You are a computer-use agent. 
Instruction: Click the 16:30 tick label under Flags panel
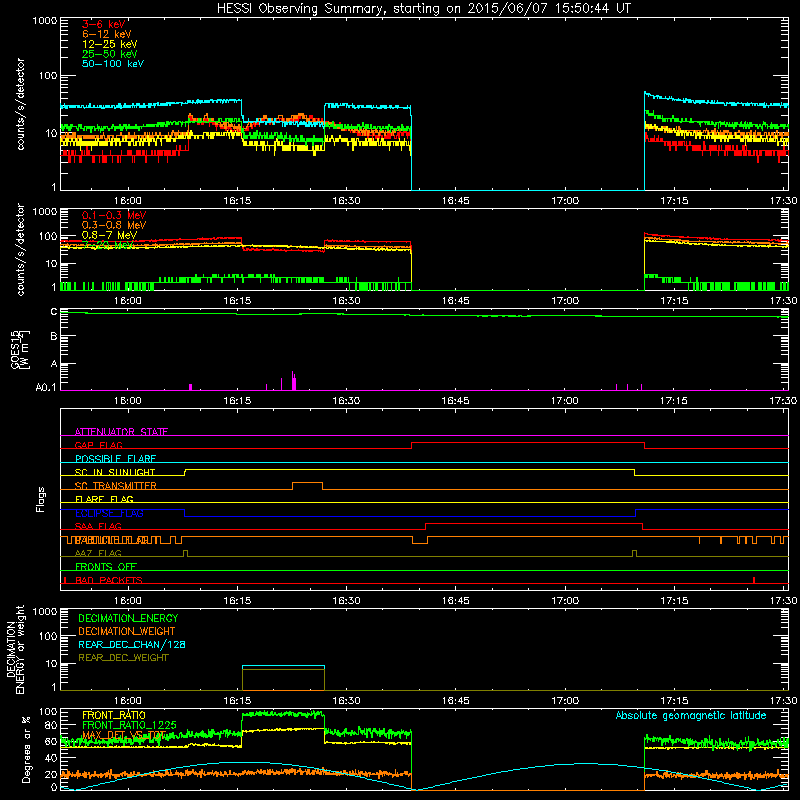click(346, 601)
